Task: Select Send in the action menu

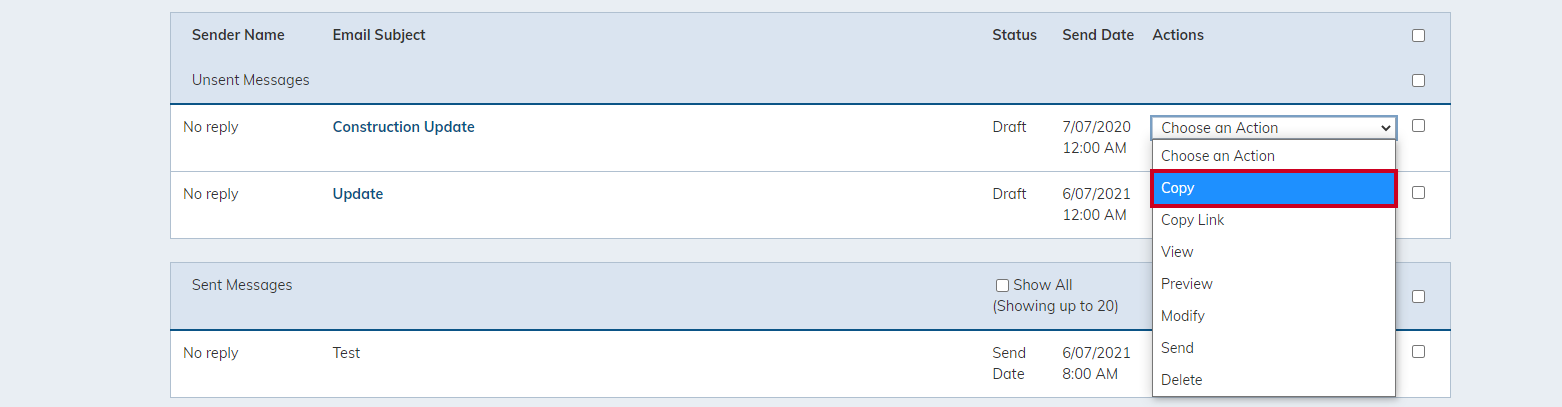Action: click(x=1273, y=348)
